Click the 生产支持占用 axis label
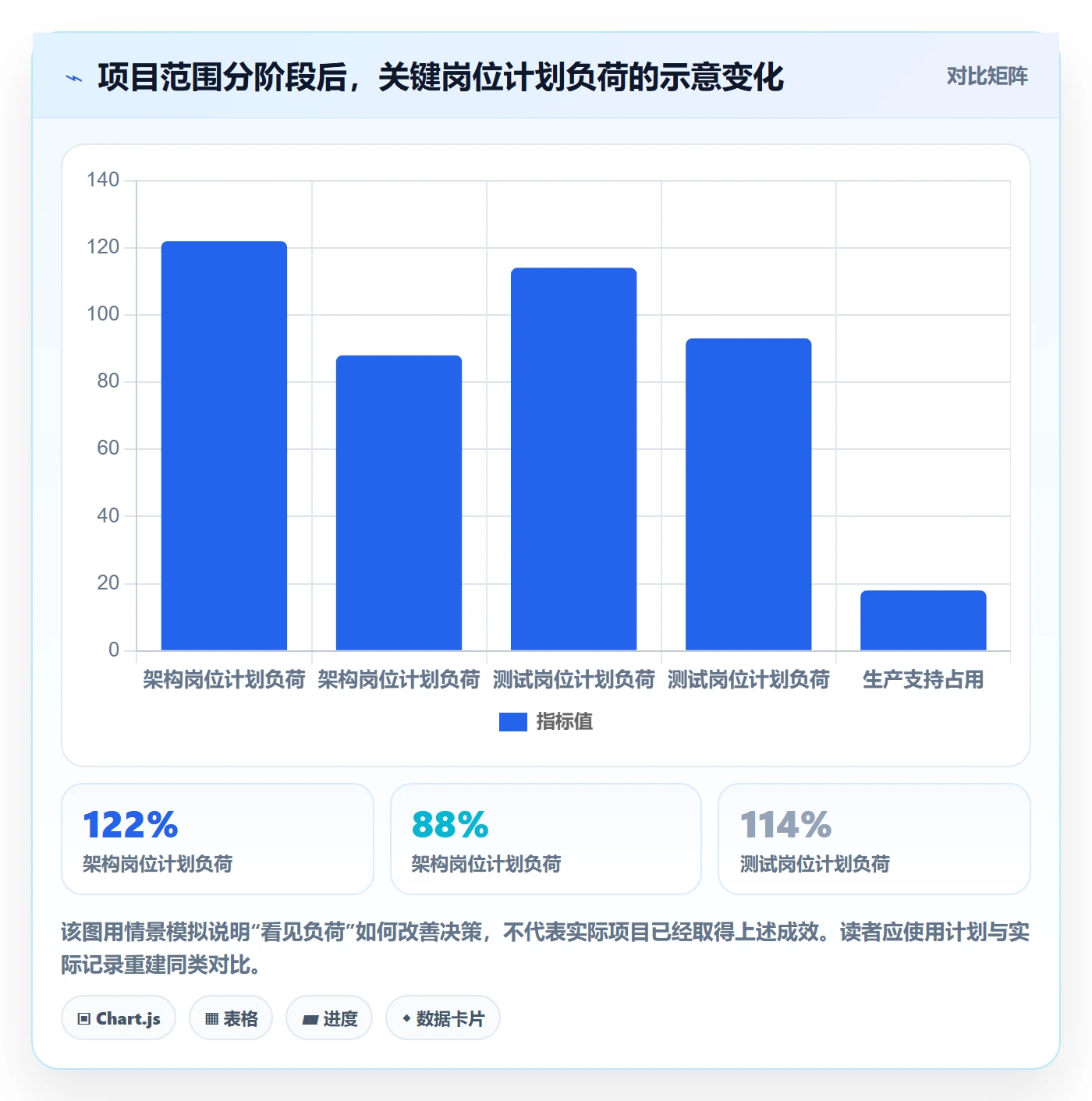1092x1101 pixels. tap(923, 679)
